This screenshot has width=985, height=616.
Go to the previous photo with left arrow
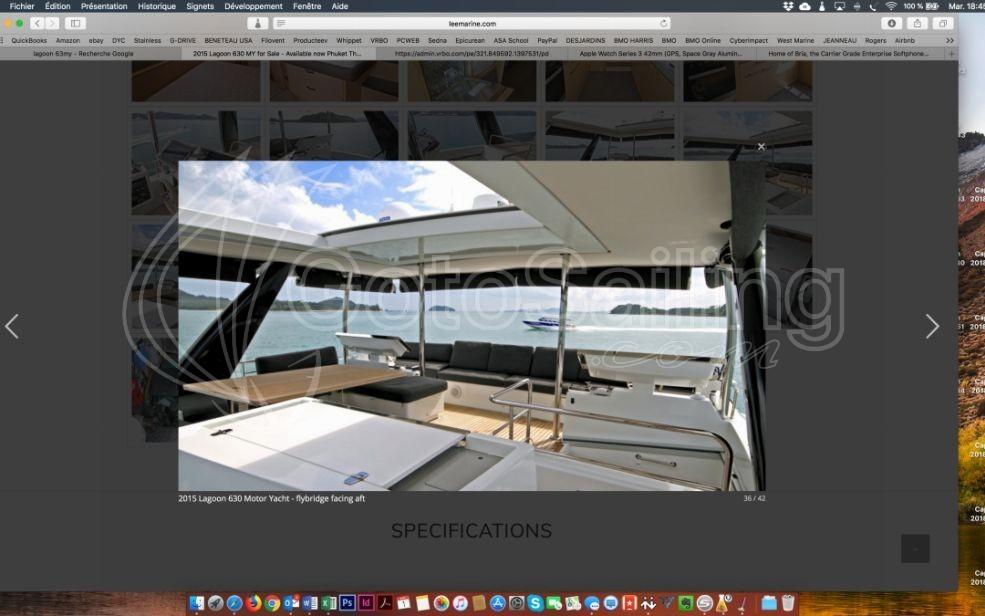coord(12,326)
